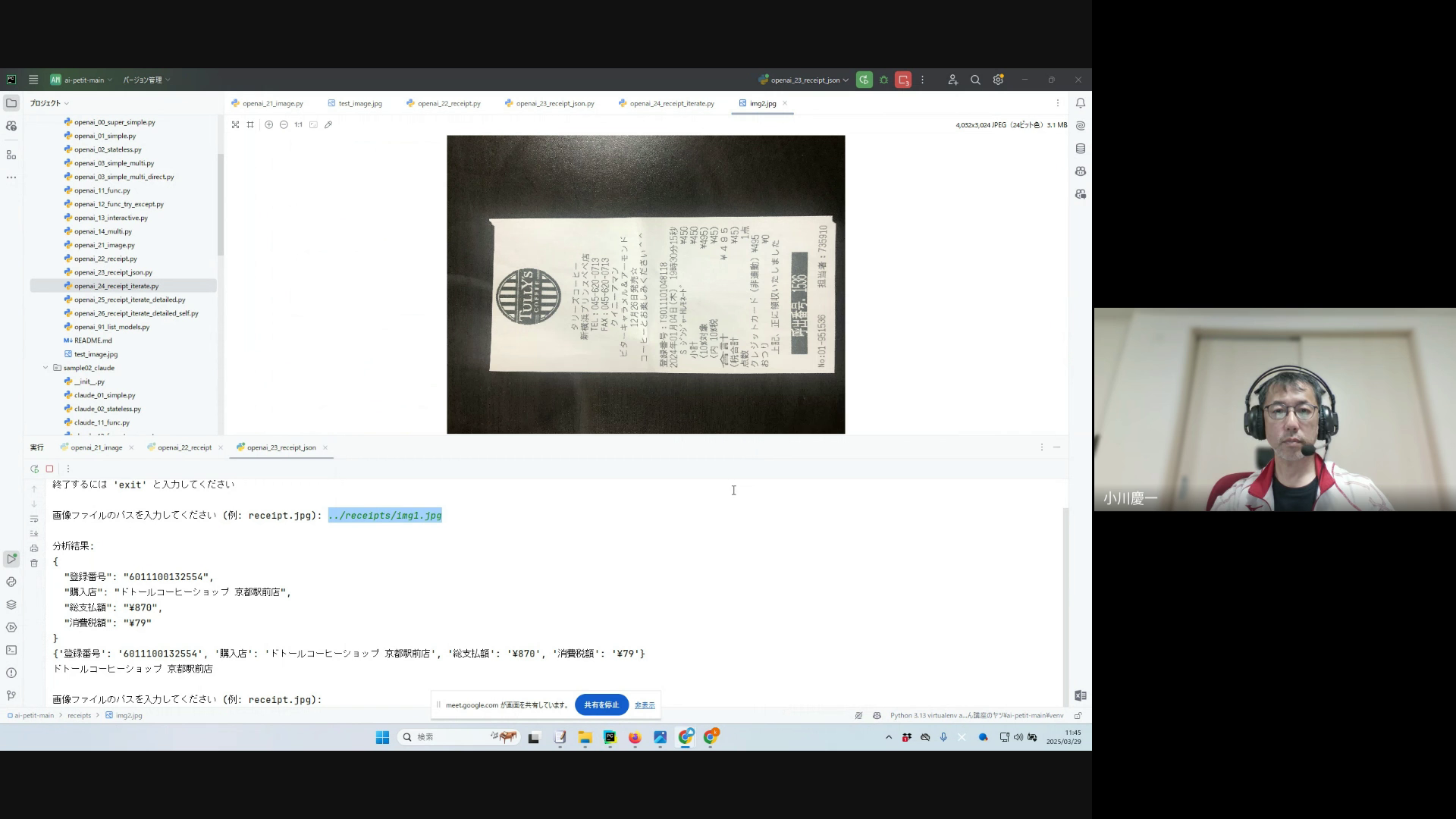Screen dimensions: 1456x819
Task: Select the openai_21_image run tab
Action: tap(96, 447)
